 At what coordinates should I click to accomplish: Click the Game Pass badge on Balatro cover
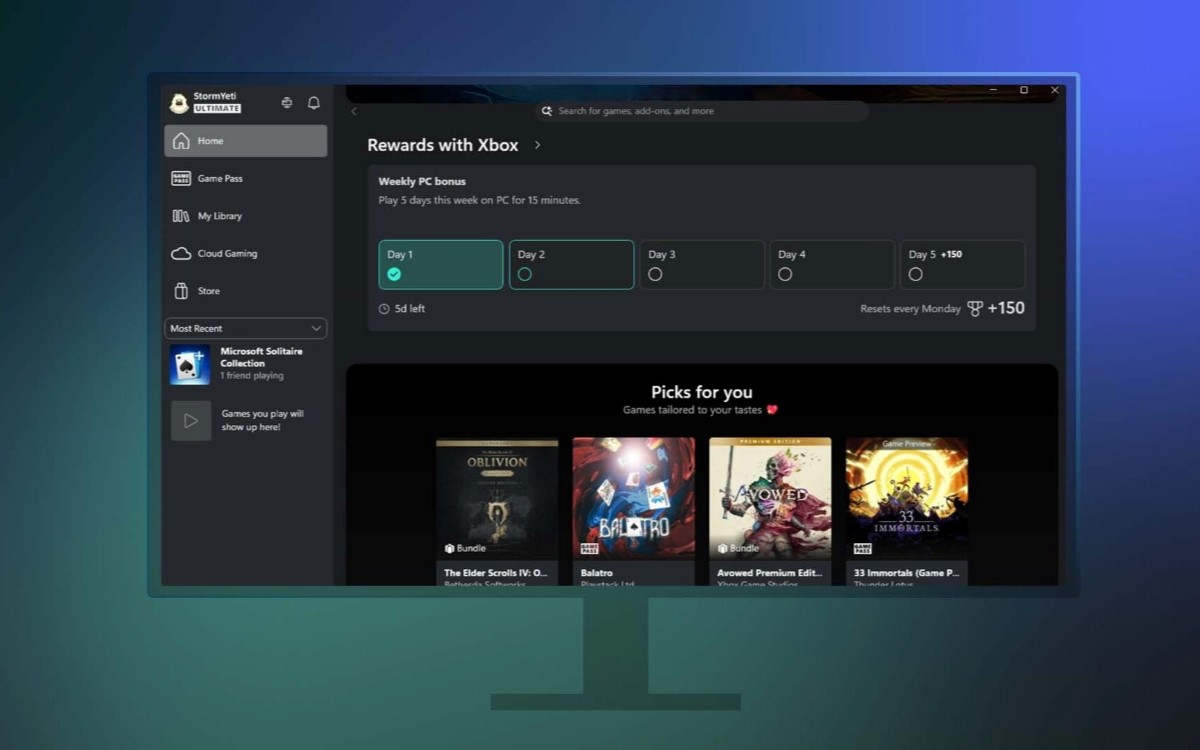589,549
